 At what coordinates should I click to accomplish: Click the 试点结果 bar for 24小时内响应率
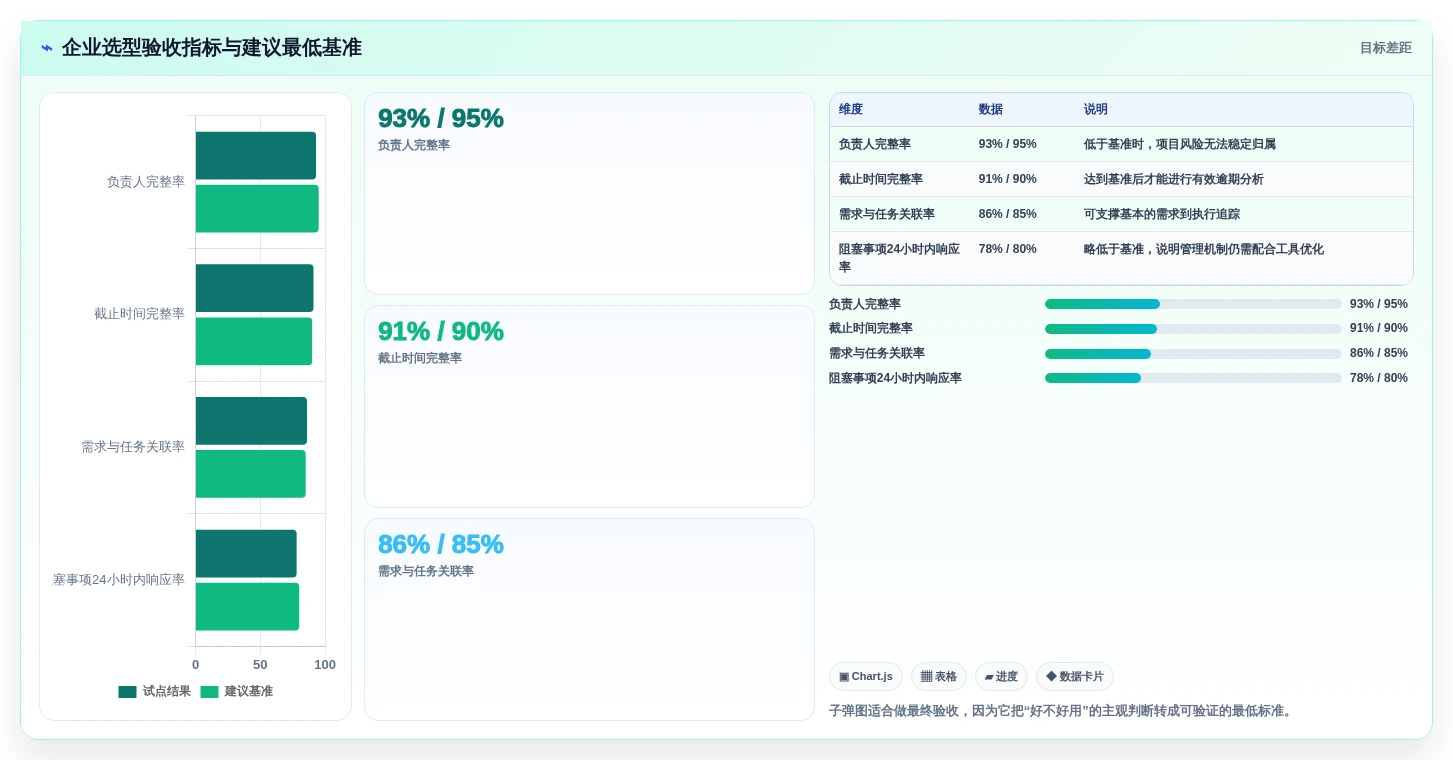(x=246, y=554)
